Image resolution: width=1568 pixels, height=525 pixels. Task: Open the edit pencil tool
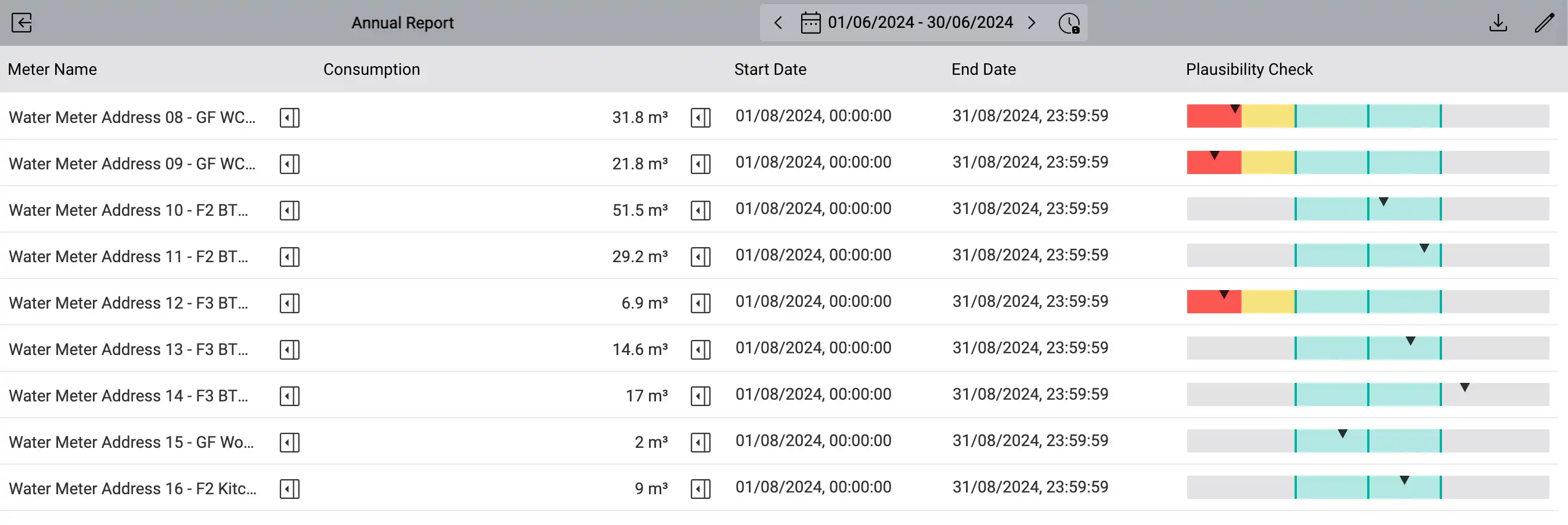[x=1544, y=23]
